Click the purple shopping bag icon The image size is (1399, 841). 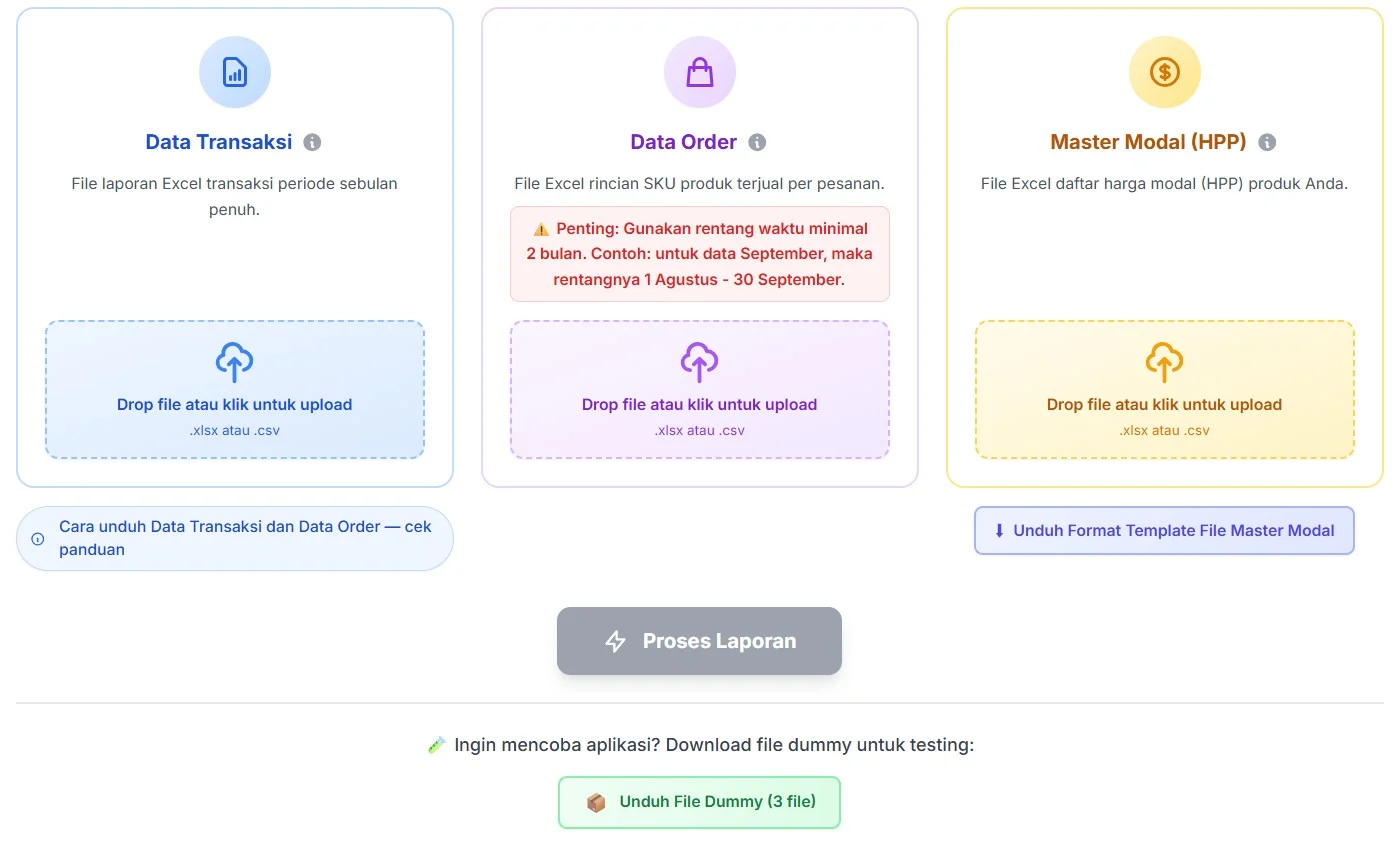tap(700, 72)
